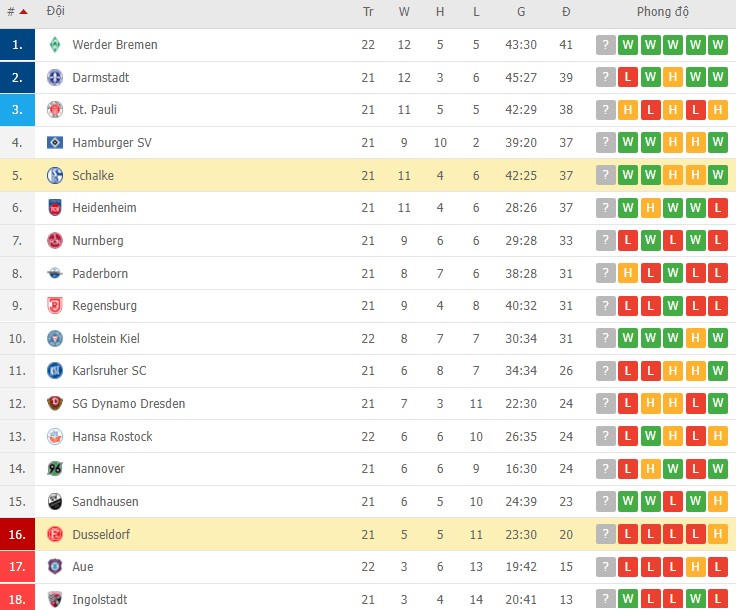This screenshot has width=736, height=610.
Task: Select the Schalke club logo
Action: tap(55, 176)
